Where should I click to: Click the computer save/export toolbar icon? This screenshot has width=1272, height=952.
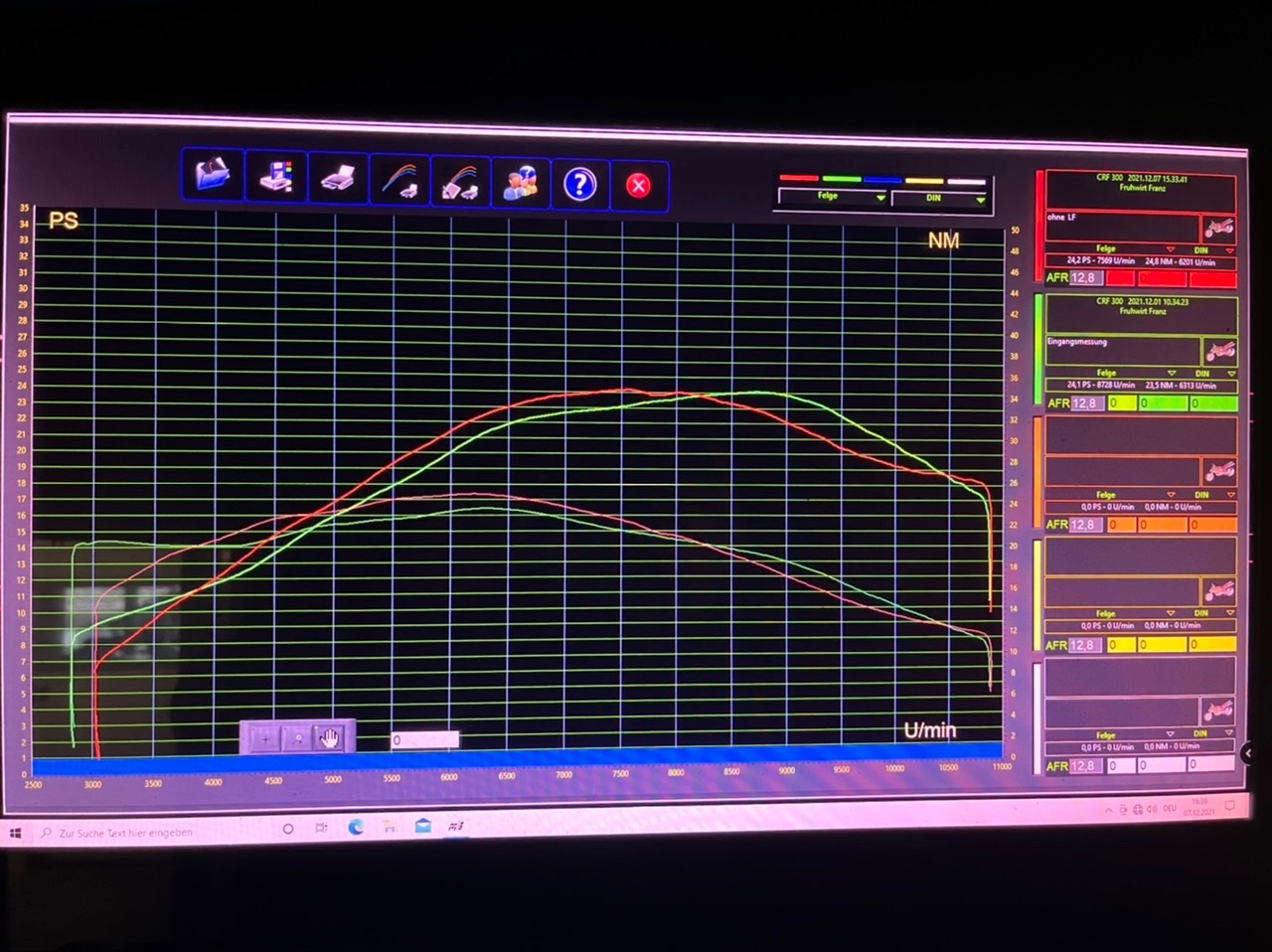point(276,179)
